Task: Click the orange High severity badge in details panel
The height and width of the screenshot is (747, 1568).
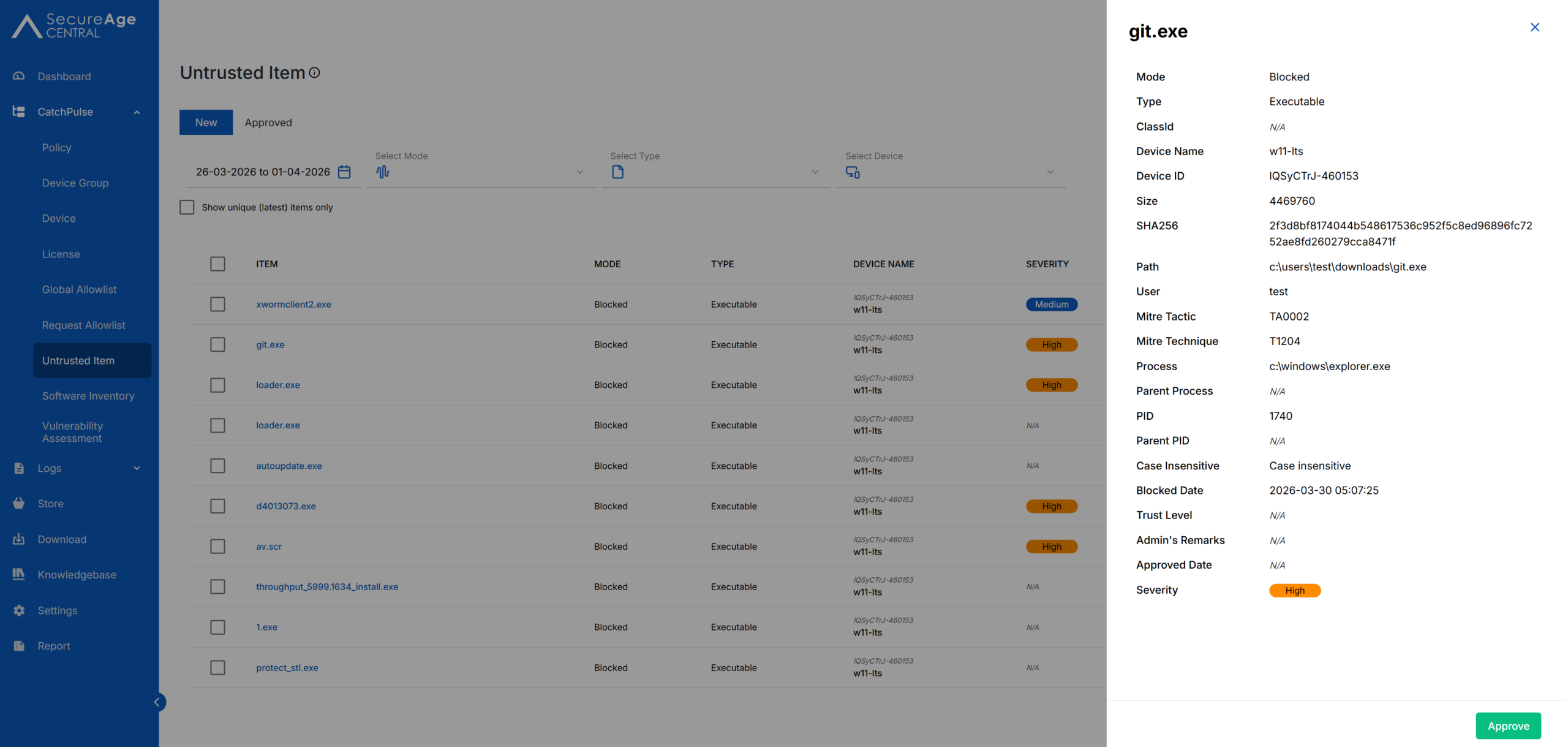Action: [x=1294, y=590]
